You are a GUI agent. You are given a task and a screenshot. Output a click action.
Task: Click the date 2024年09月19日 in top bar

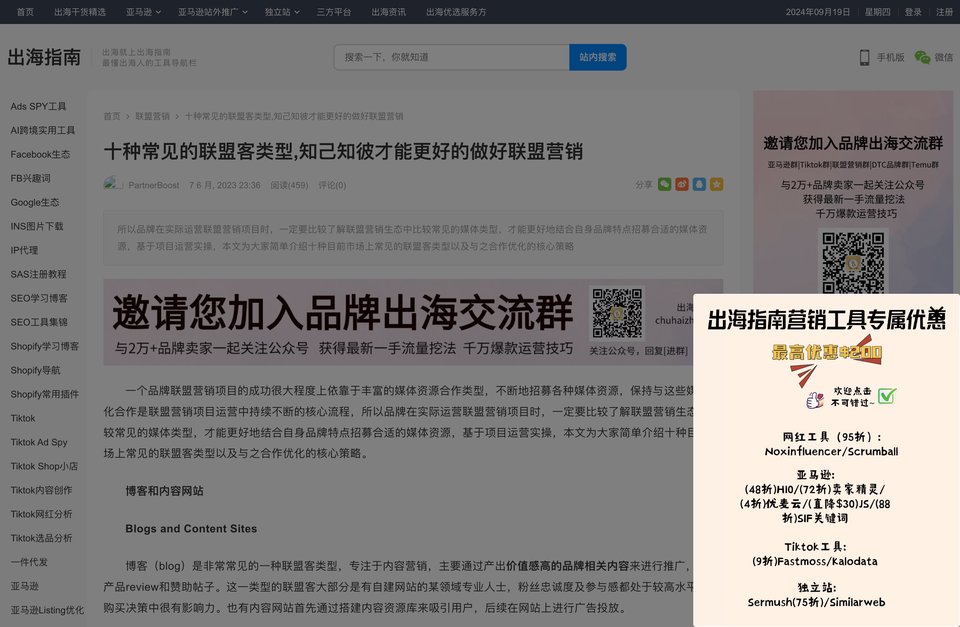click(x=818, y=12)
